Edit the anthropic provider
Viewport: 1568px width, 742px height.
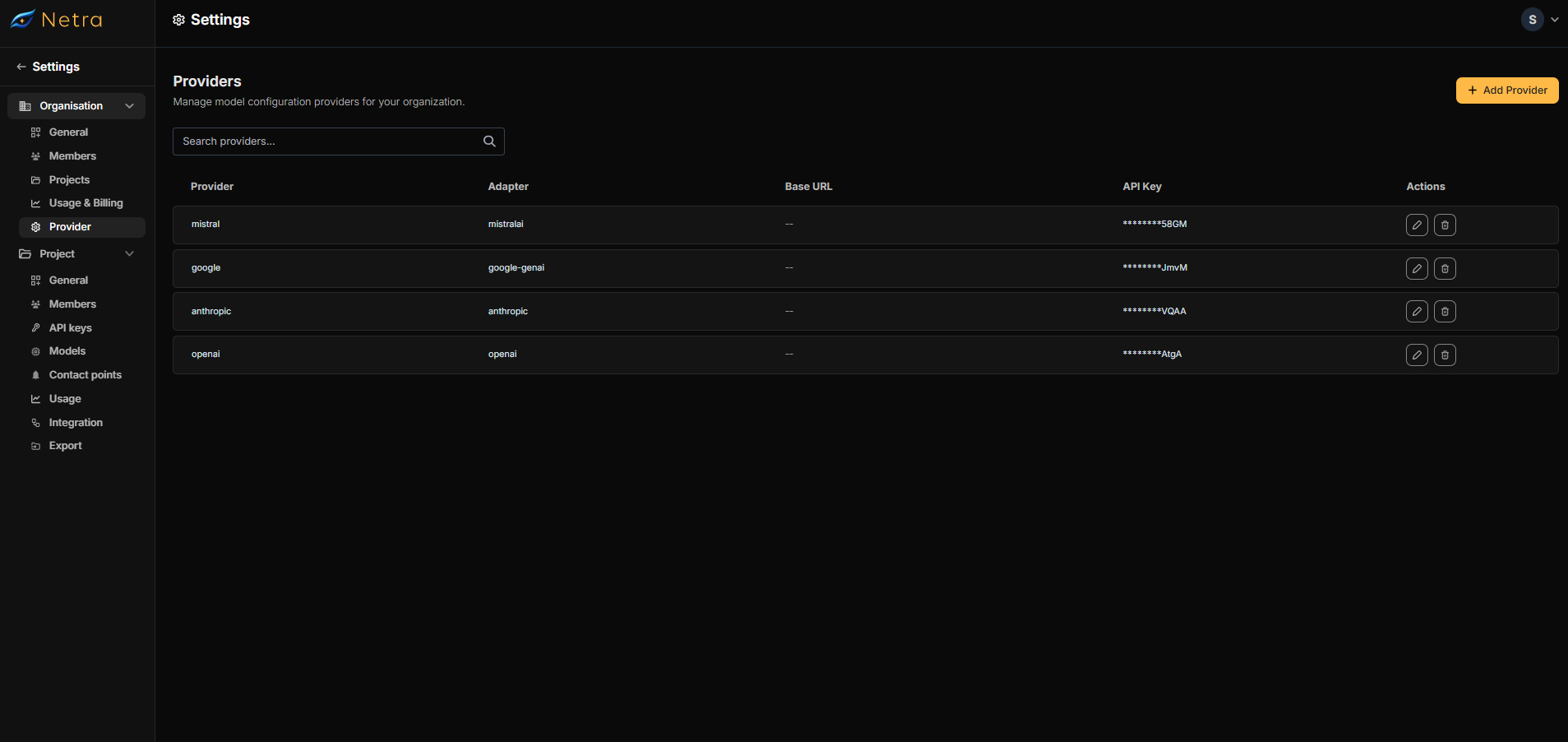pos(1417,311)
